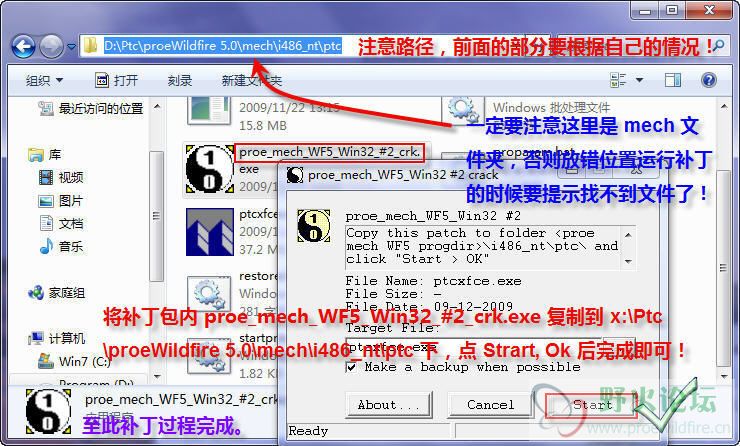740x446 pixels.
Task: Change view with the view icon
Action: [x=618, y=80]
